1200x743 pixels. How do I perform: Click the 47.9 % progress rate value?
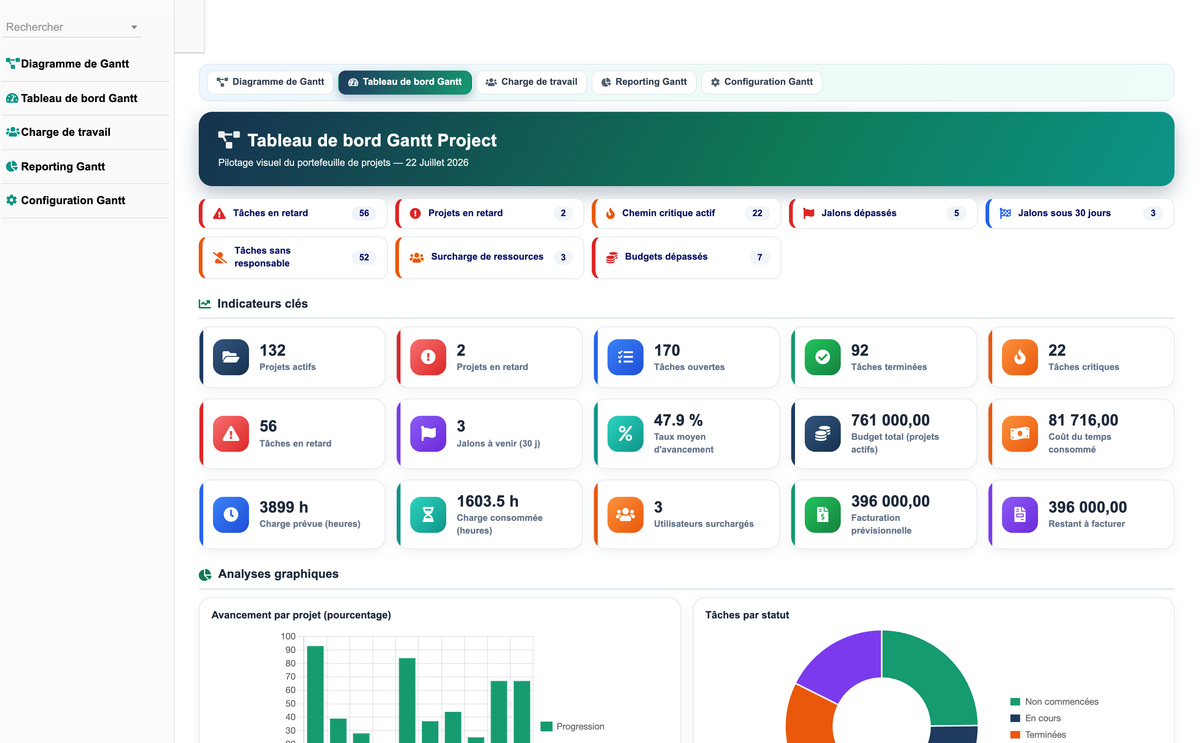click(x=678, y=420)
